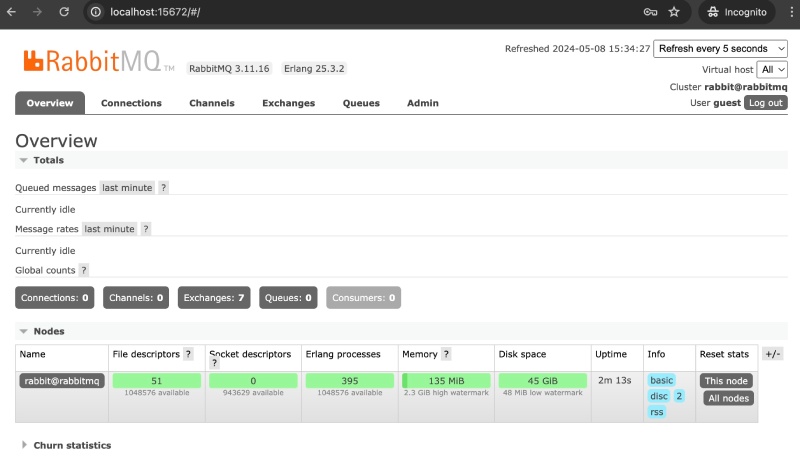Click the Socket descriptors 0 bar
800x460 pixels.
point(253,381)
